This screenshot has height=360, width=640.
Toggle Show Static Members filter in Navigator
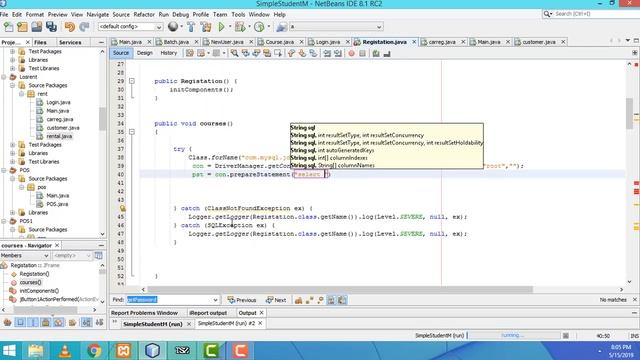click(33, 322)
